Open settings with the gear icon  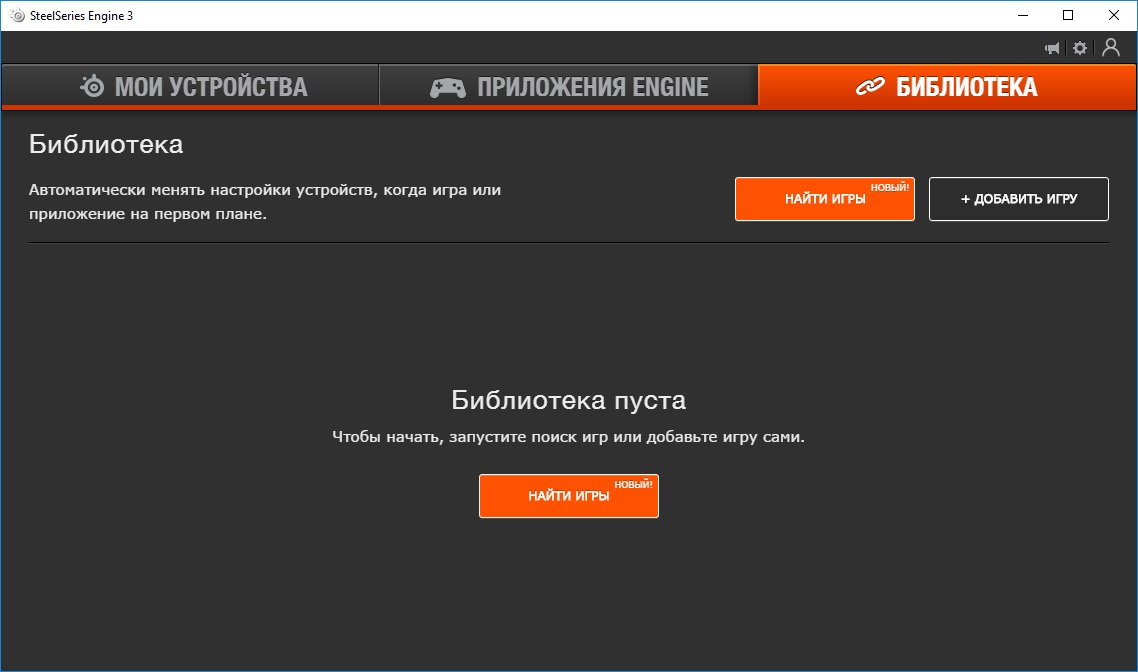click(1080, 48)
